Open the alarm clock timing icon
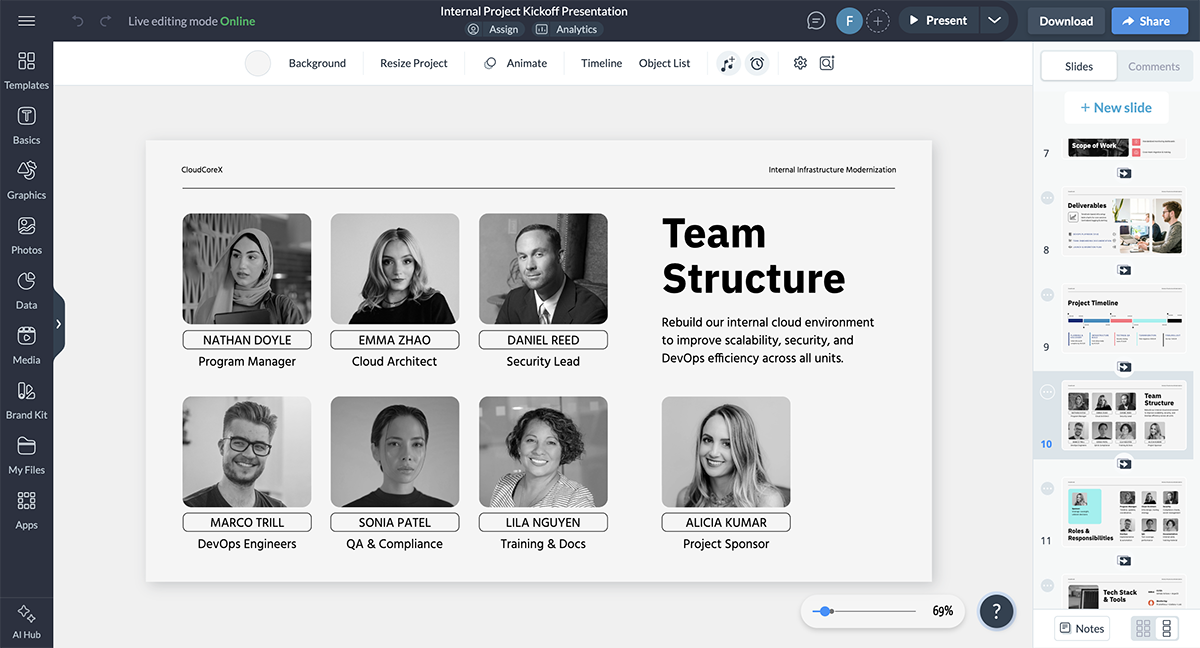Screen dimensions: 1200x648 click(757, 63)
